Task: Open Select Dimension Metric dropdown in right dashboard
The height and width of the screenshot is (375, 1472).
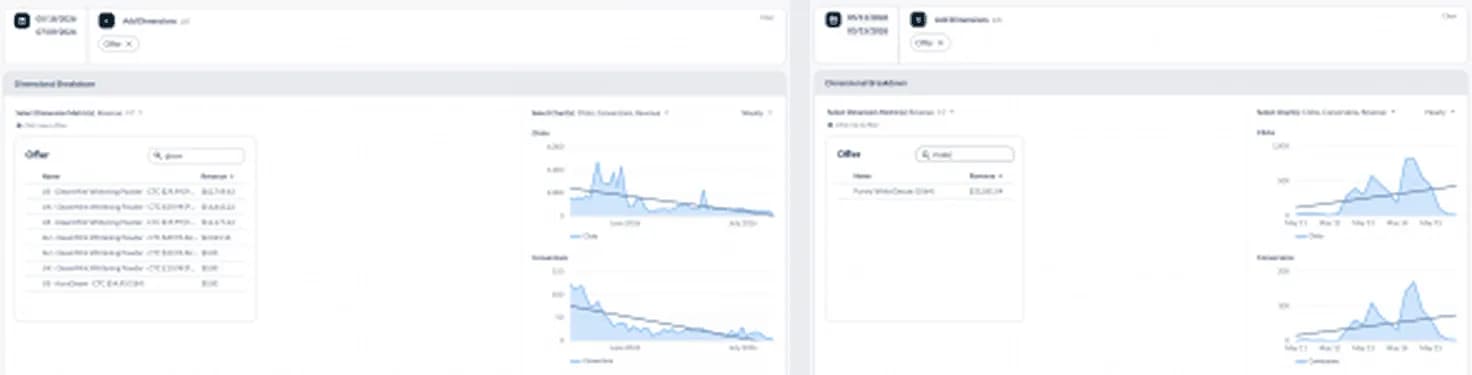Action: [891, 112]
